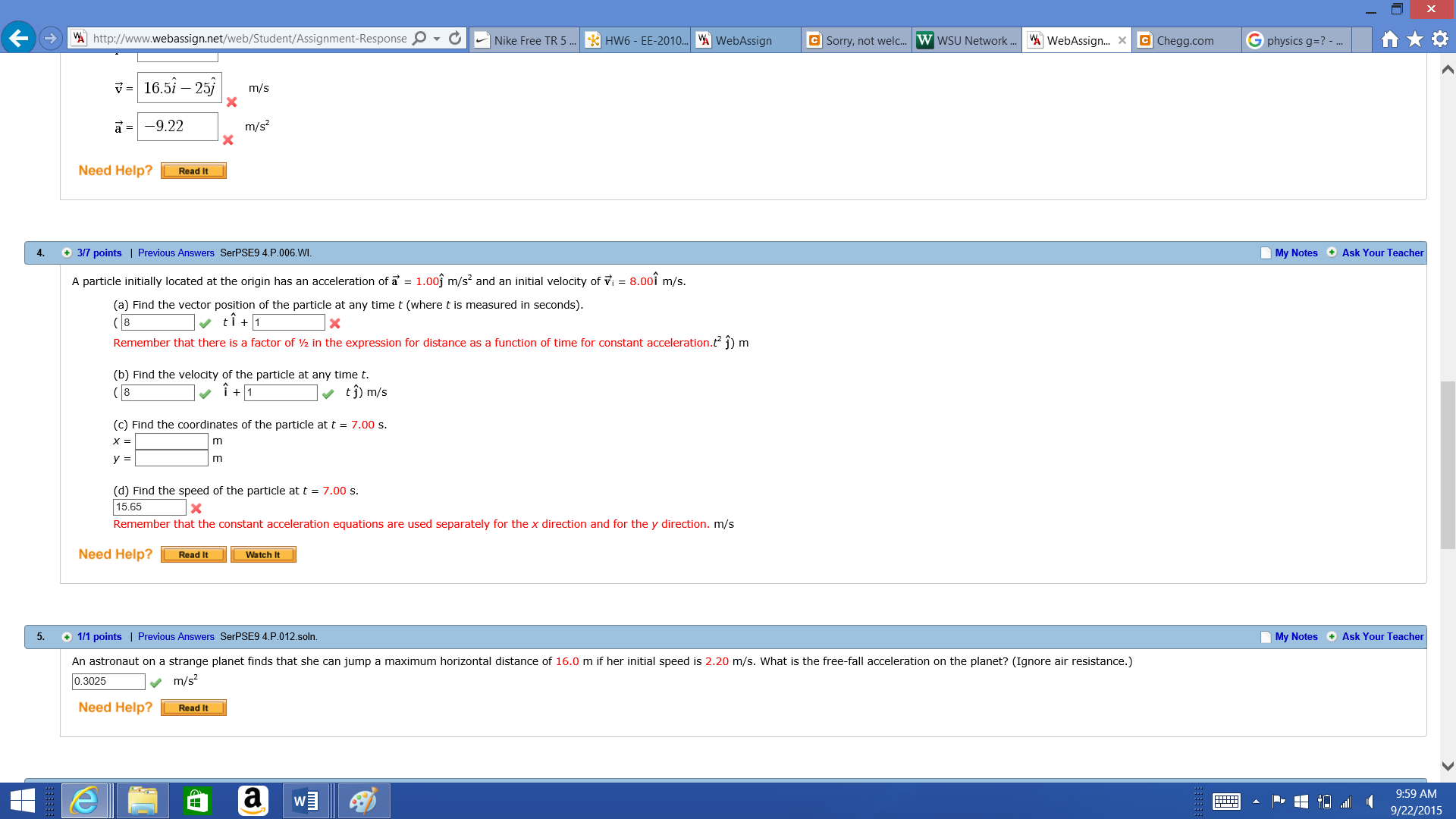1456x819 pixels.
Task: Click the browser back arrow button
Action: click(18, 38)
